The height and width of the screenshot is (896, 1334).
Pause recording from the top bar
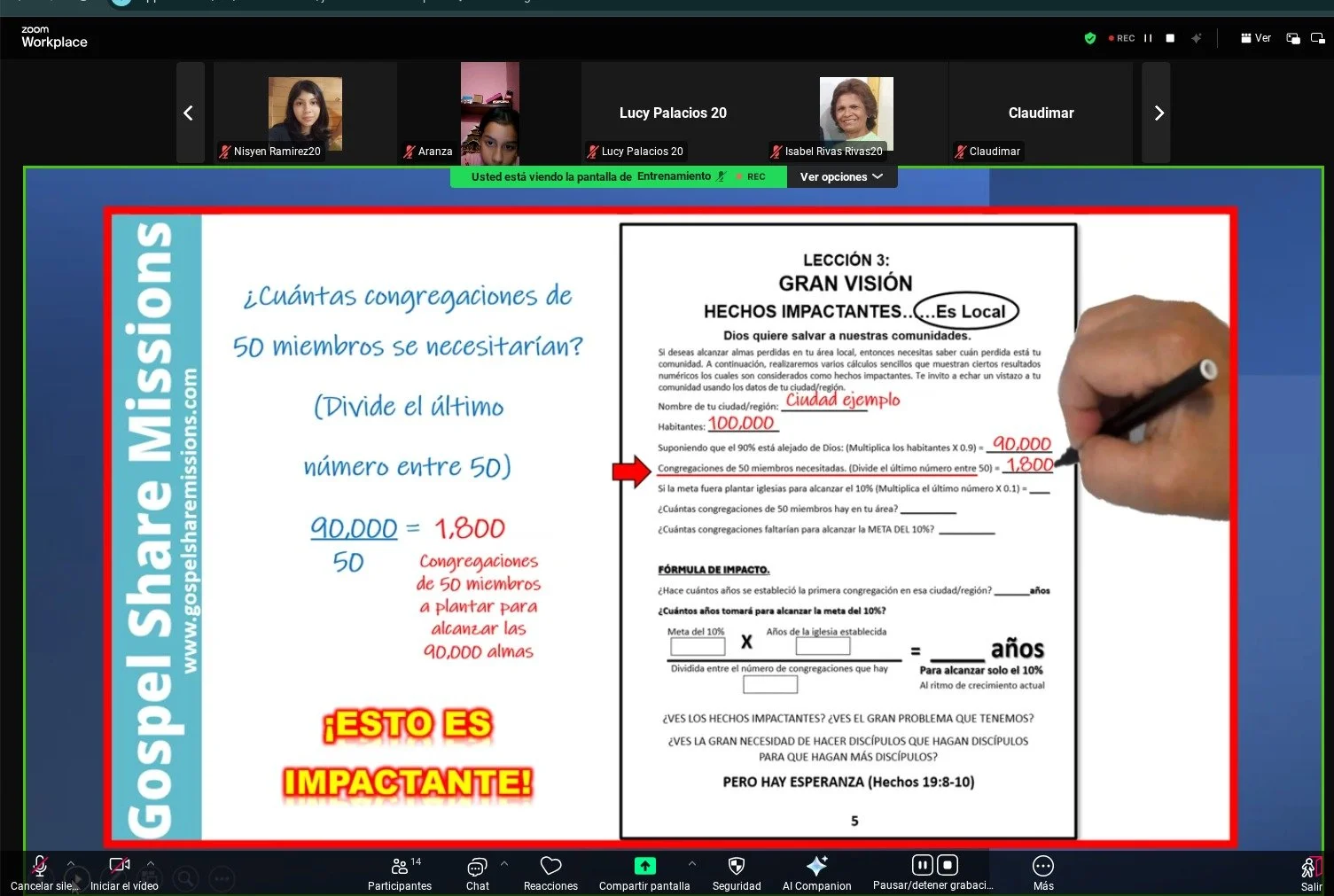(x=1148, y=38)
